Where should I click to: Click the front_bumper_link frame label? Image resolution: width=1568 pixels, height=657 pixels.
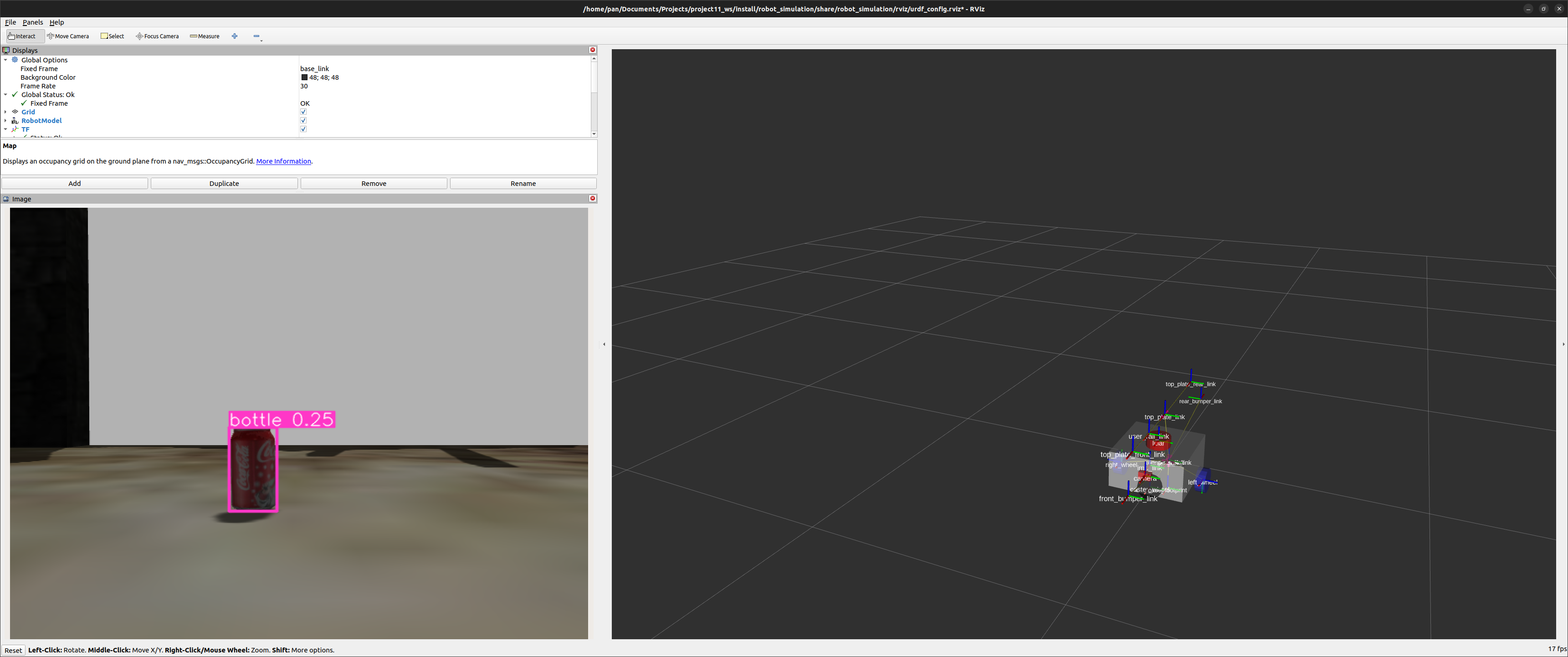point(1128,499)
